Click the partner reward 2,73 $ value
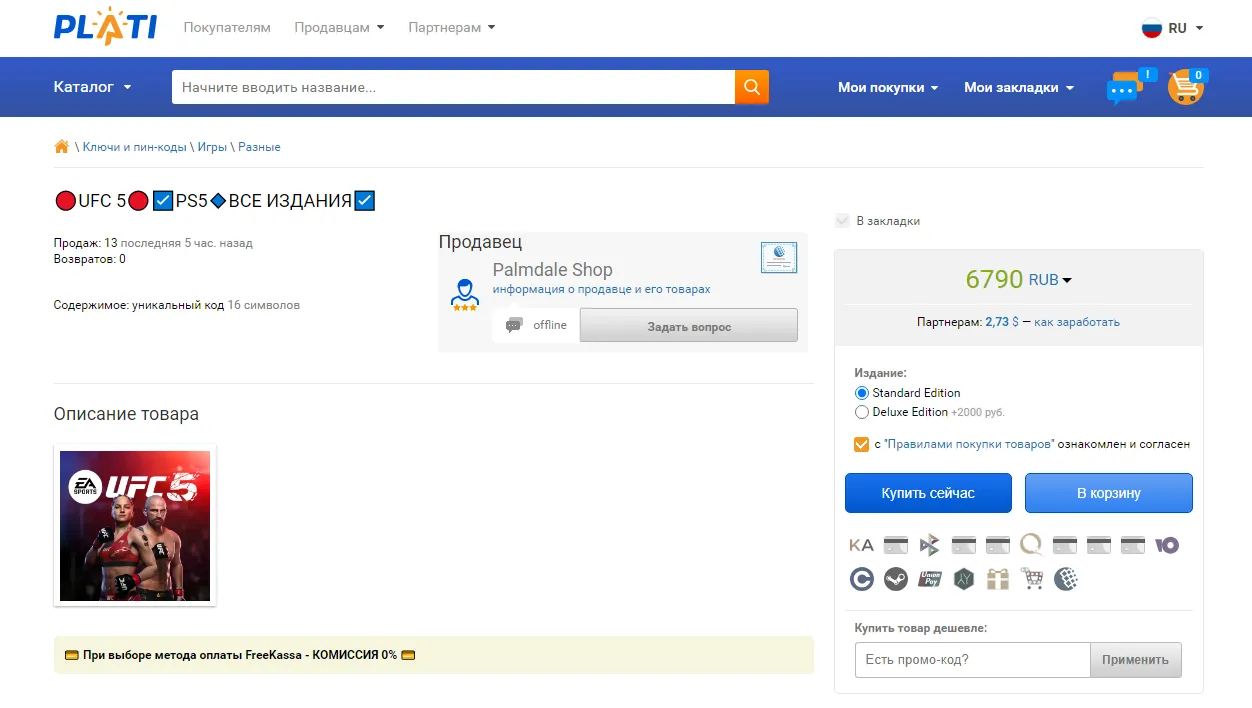Image resolution: width=1252 pixels, height=708 pixels. click(1002, 322)
